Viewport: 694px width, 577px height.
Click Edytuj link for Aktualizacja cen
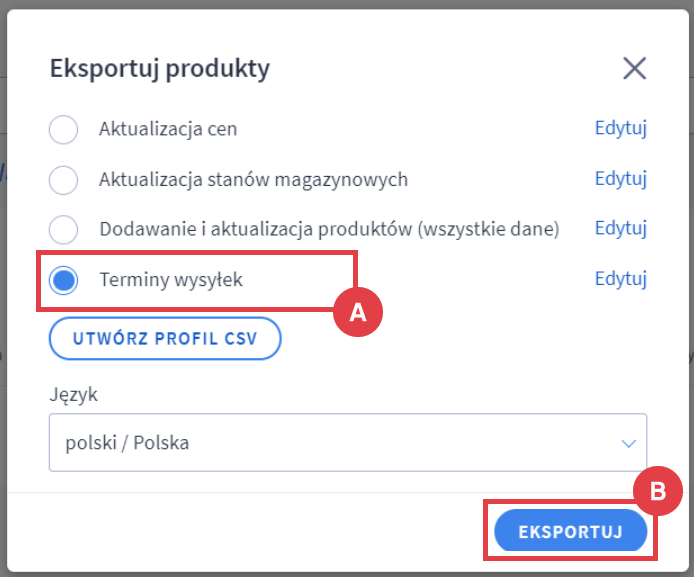621,129
